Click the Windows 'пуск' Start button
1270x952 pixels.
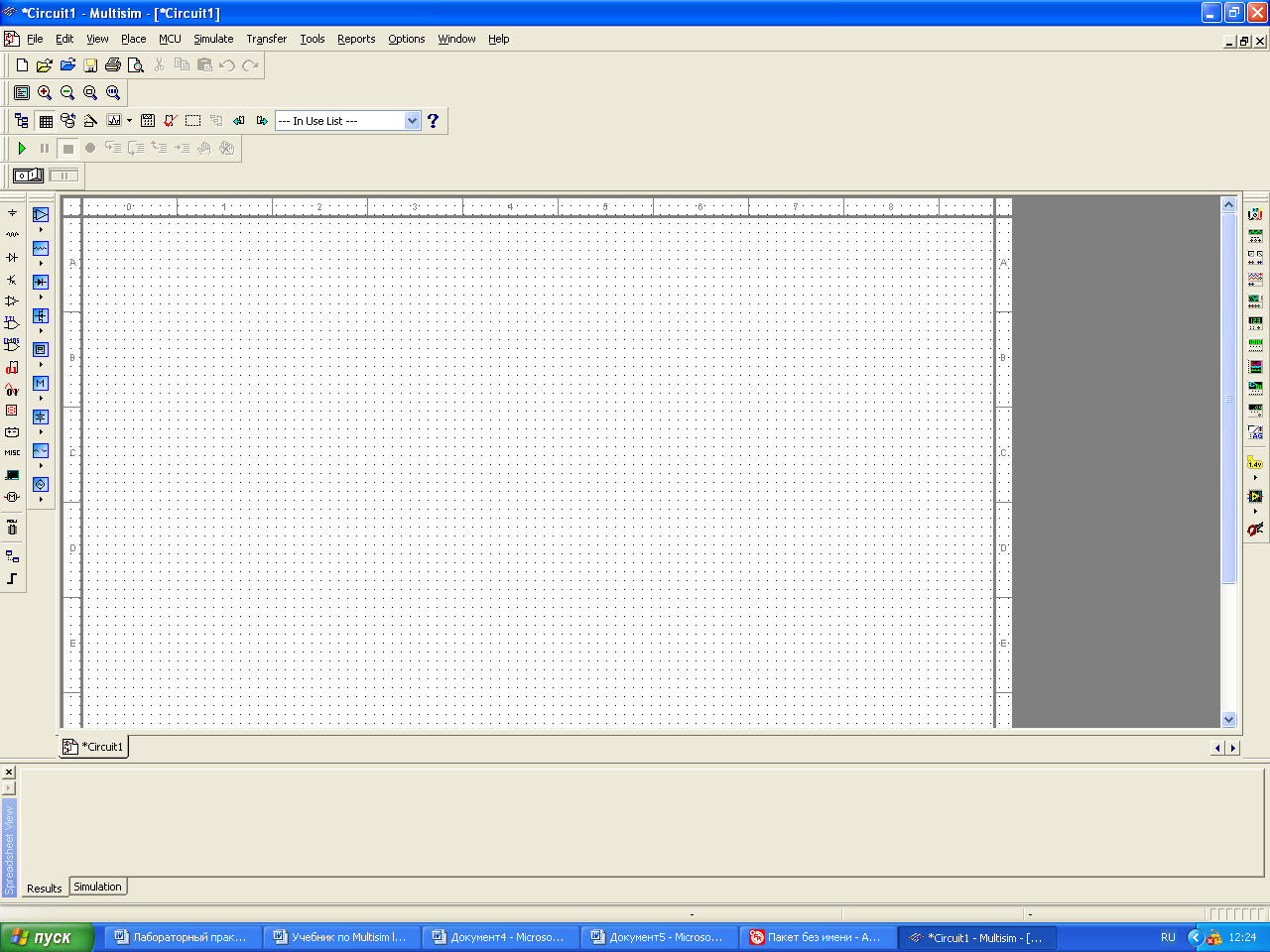pos(47,937)
